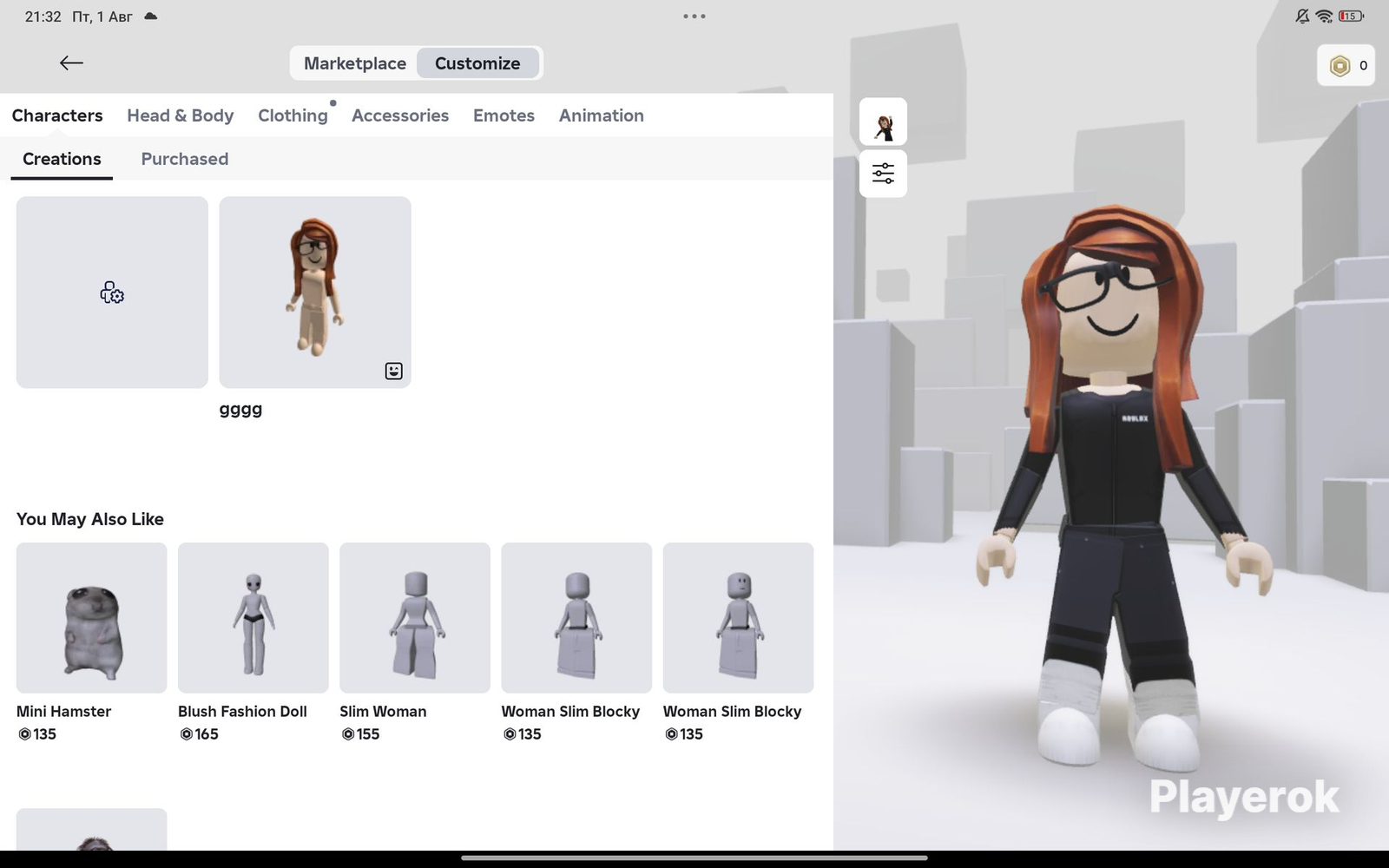Tap the muted bell status icon
Viewport: 1389px width, 868px height.
click(x=1302, y=16)
